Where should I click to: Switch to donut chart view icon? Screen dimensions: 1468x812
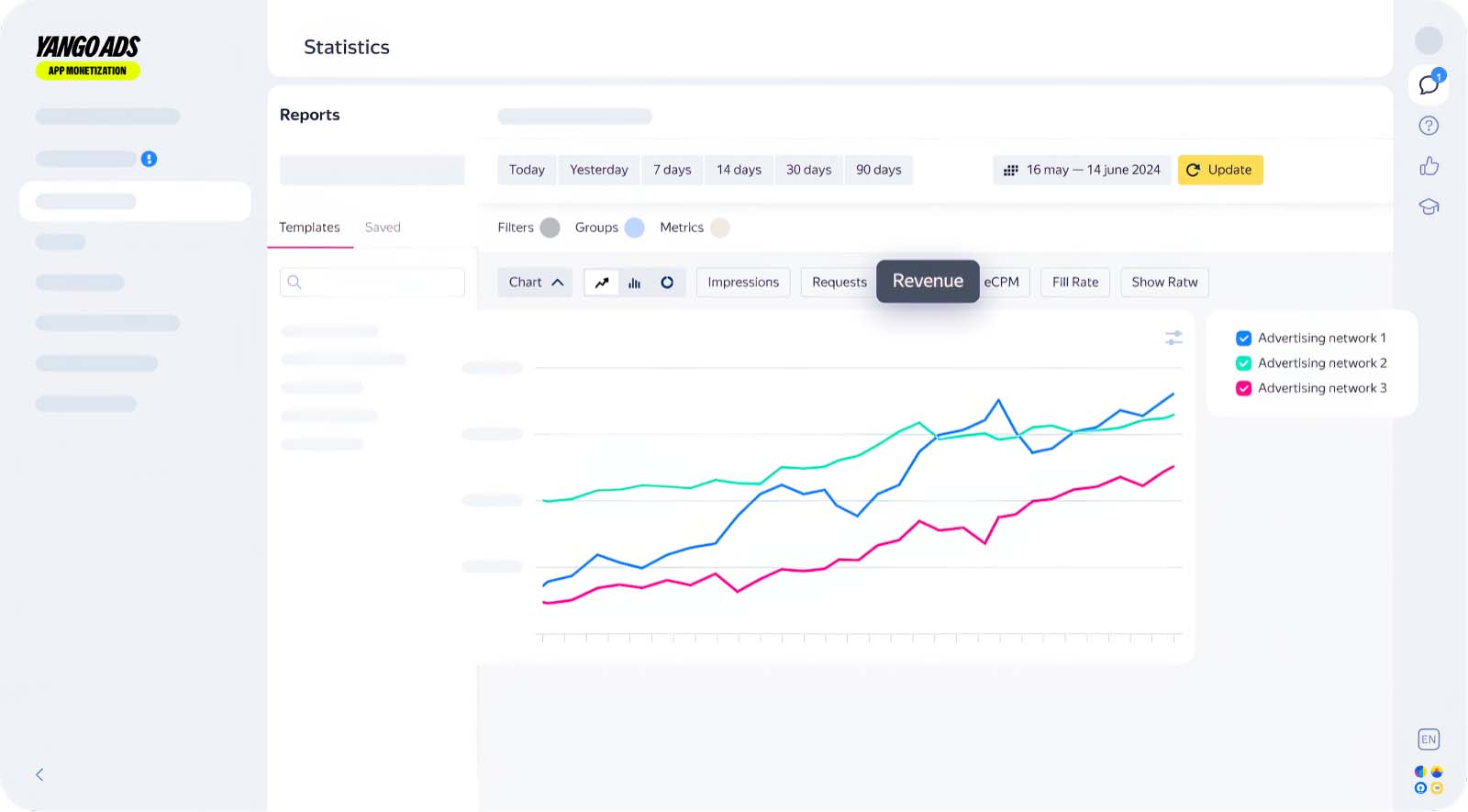[x=667, y=283]
